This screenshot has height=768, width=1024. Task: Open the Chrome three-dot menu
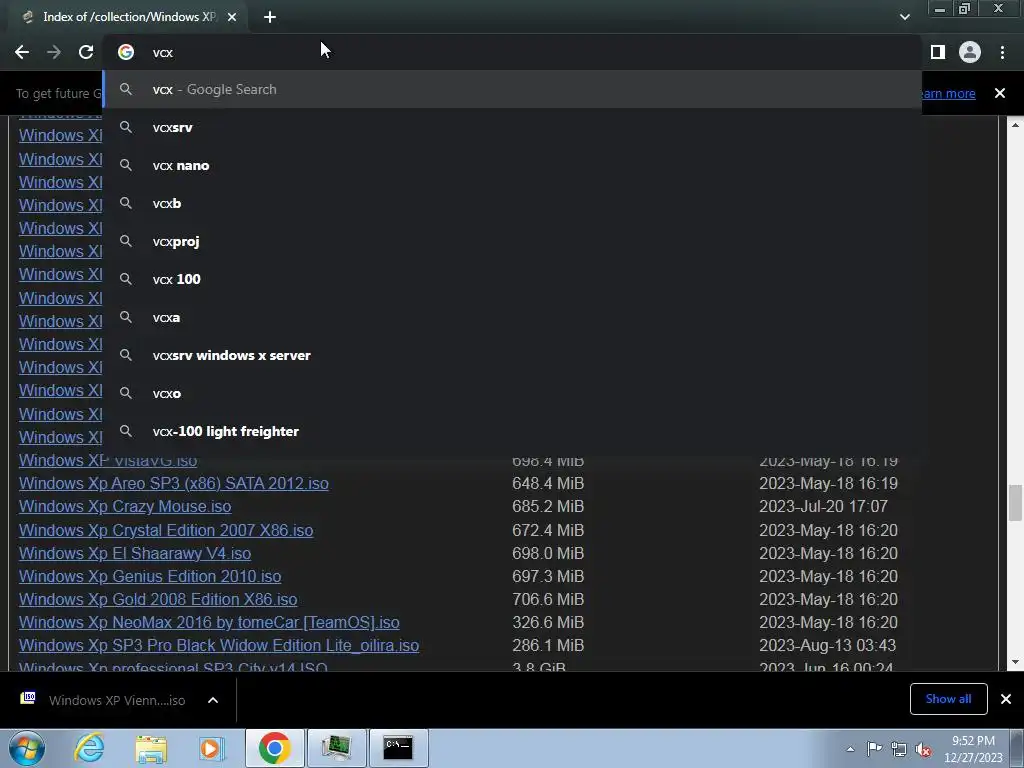point(1002,52)
